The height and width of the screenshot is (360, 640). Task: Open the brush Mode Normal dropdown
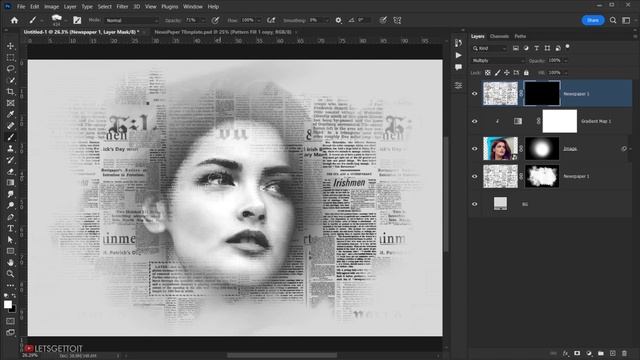coord(131,20)
